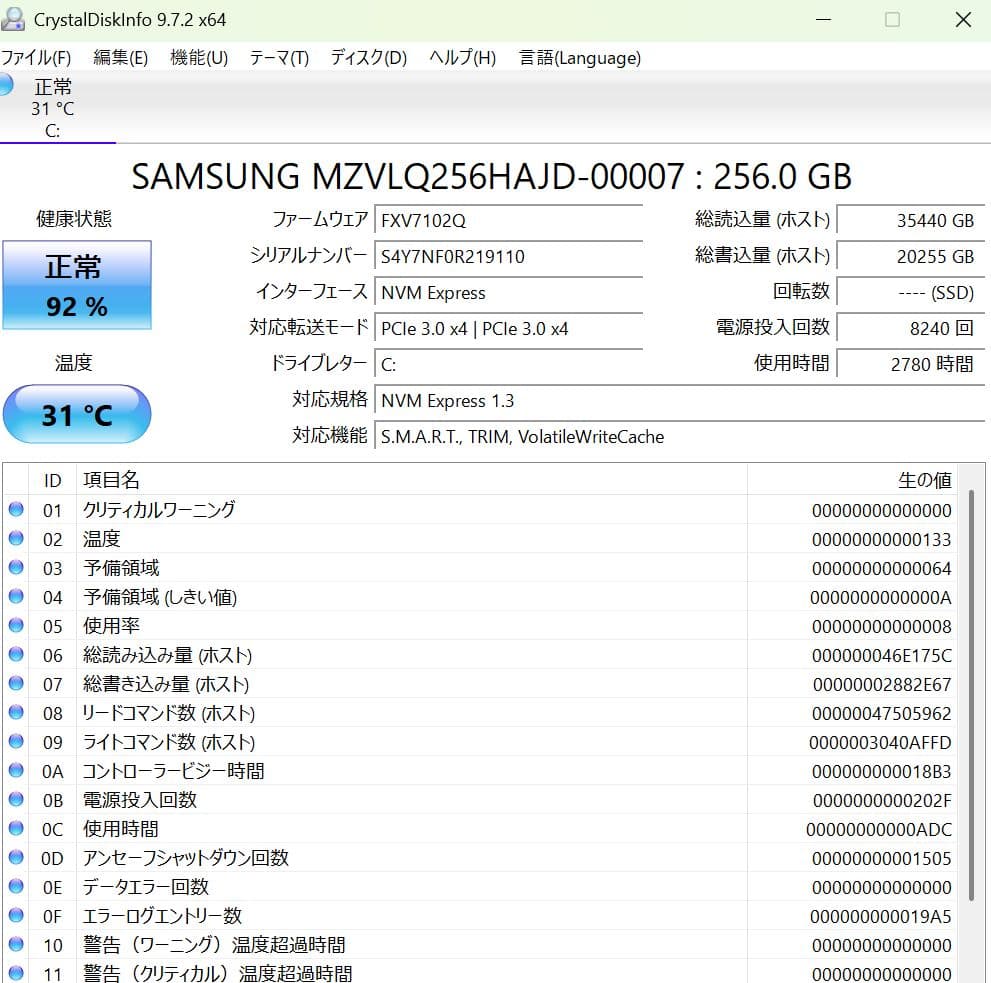Click the indicator dot for 電源投入回数
The image size is (991, 983).
pos(15,800)
